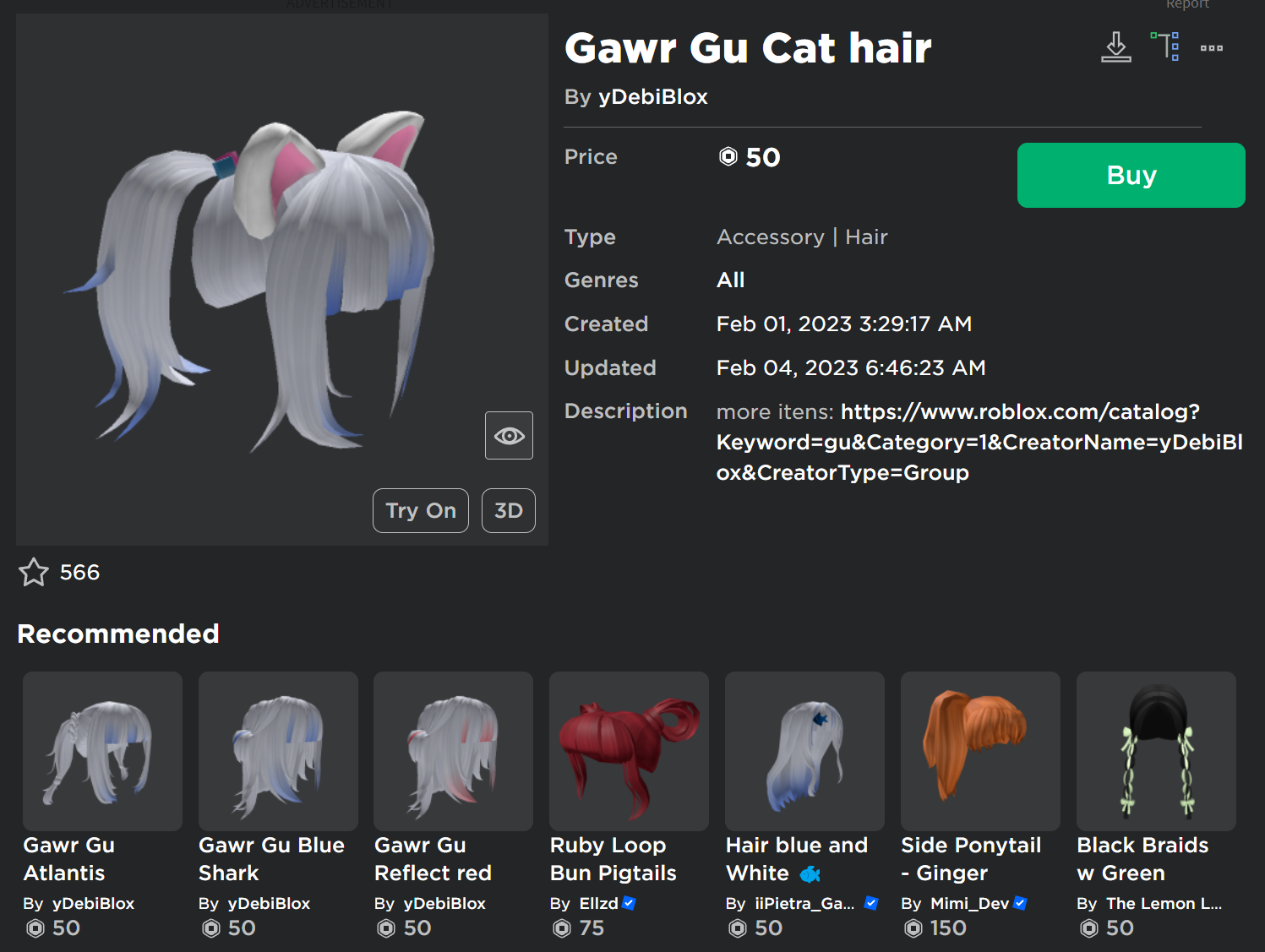The width and height of the screenshot is (1265, 952).
Task: Open Ruby Loop Bun Pigtails thumbnail
Action: point(629,751)
